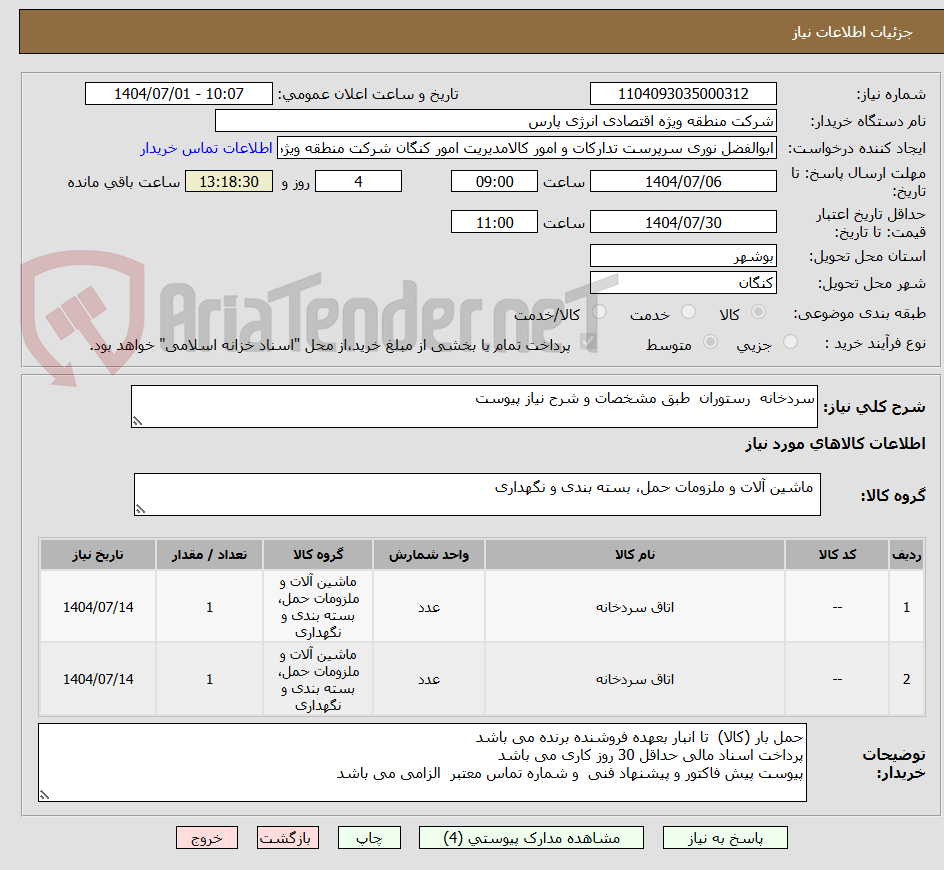Click the corner arrow icon in گروه کالا box
Viewport: 944px width, 870px height.
tap(141, 506)
